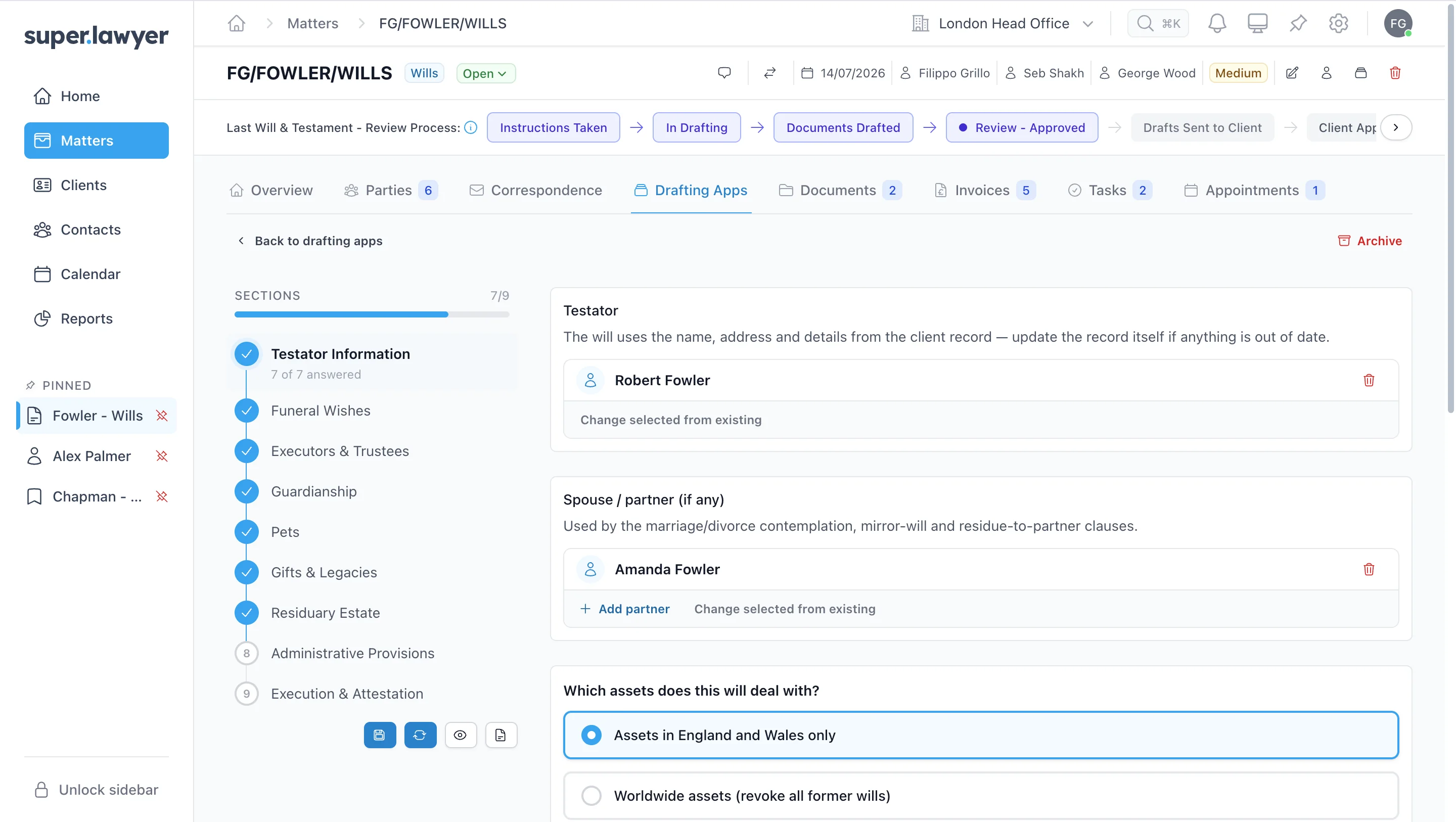The width and height of the screenshot is (1456, 822).
Task: Open the Invoices tab
Action: [985, 191]
